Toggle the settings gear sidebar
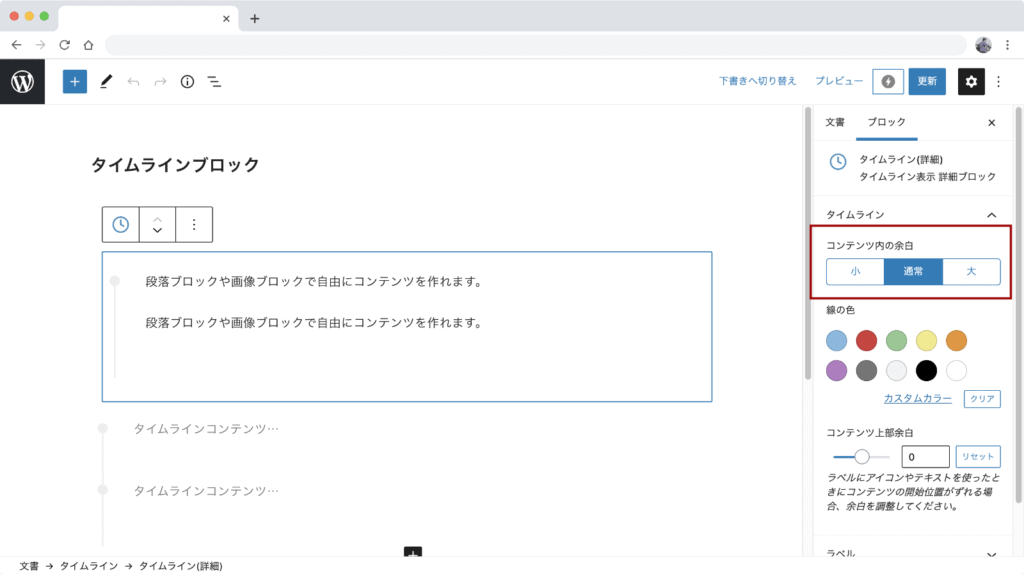This screenshot has height=575, width=1024. tap(971, 82)
